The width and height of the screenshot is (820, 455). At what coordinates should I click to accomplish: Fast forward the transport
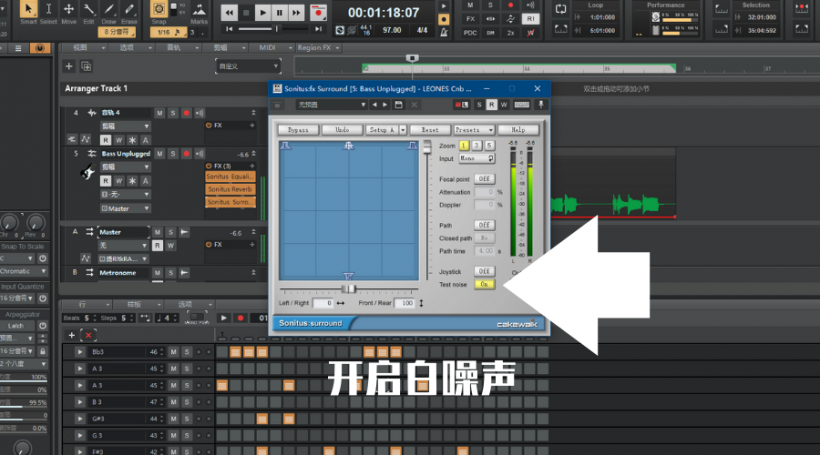[296, 13]
